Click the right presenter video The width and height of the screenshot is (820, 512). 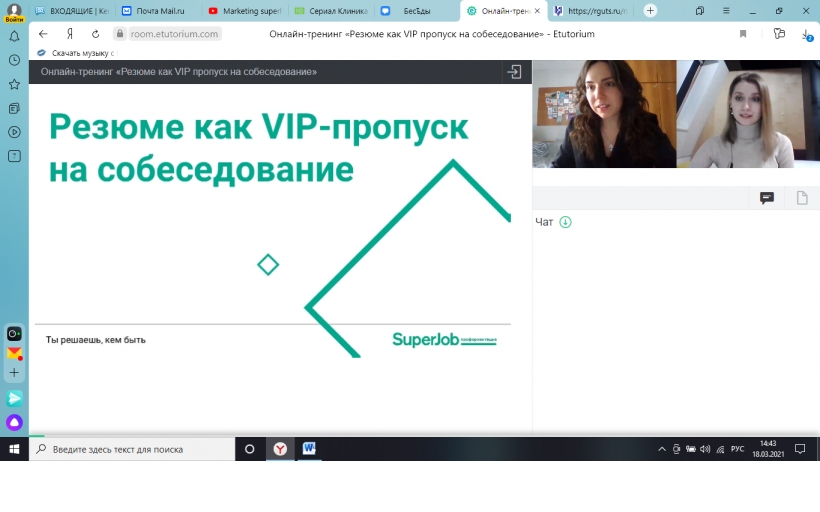click(x=748, y=114)
